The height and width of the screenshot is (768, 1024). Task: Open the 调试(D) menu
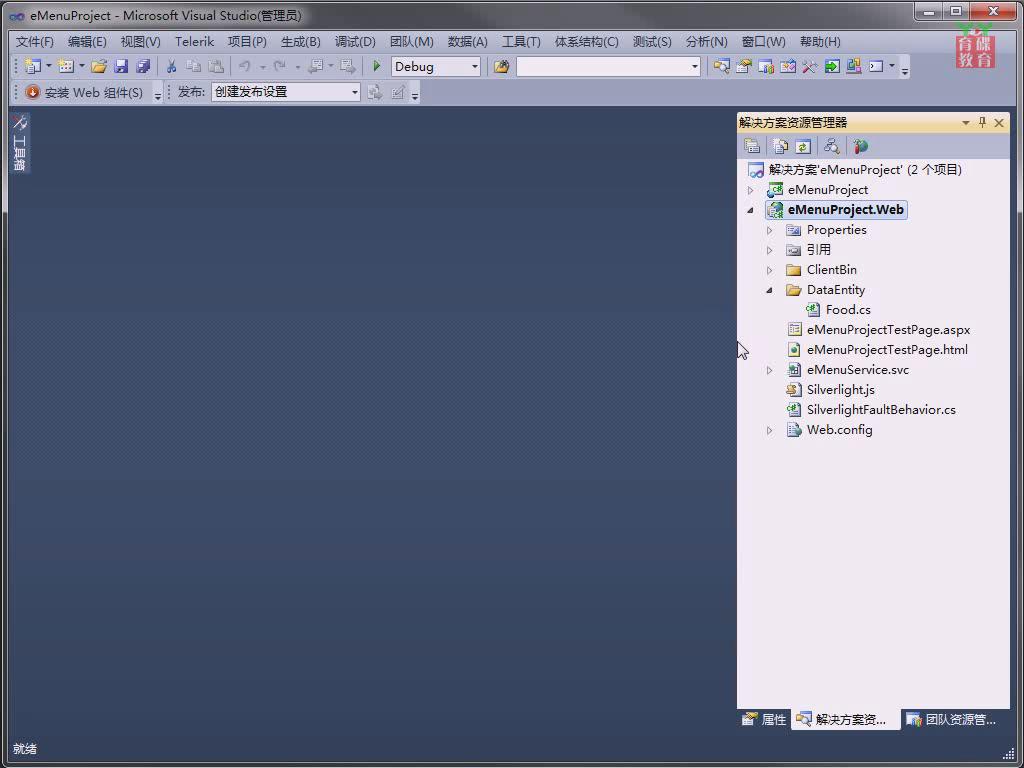click(355, 42)
